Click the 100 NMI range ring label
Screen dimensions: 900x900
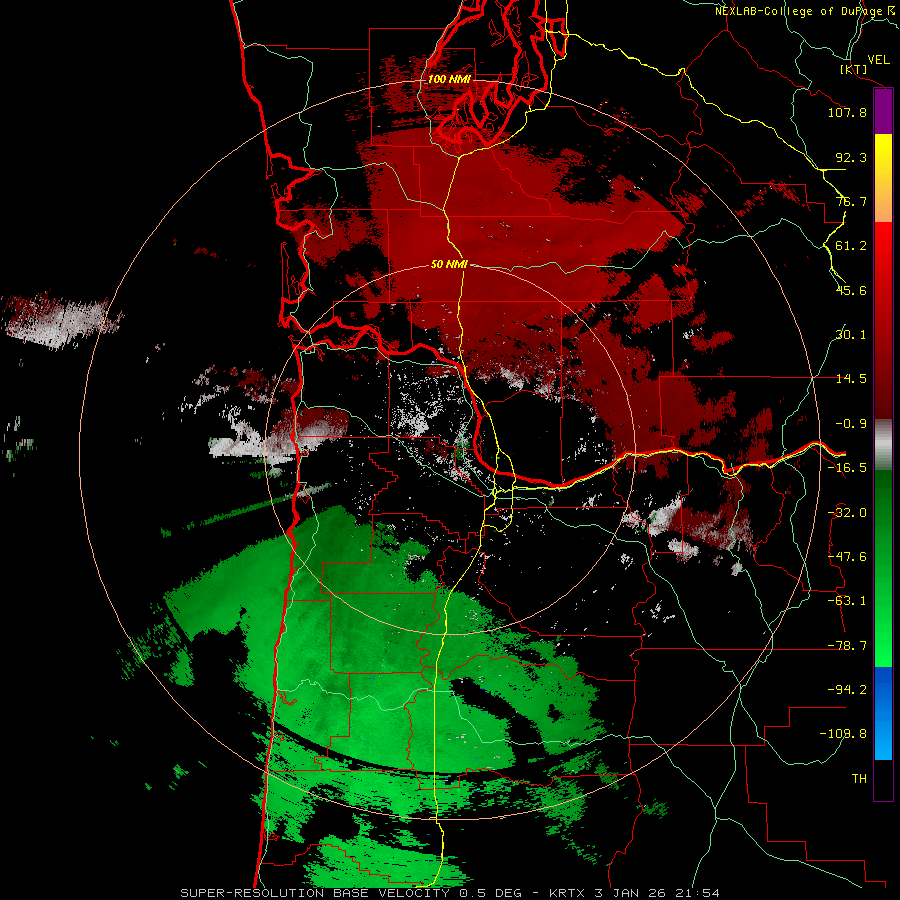pos(449,79)
